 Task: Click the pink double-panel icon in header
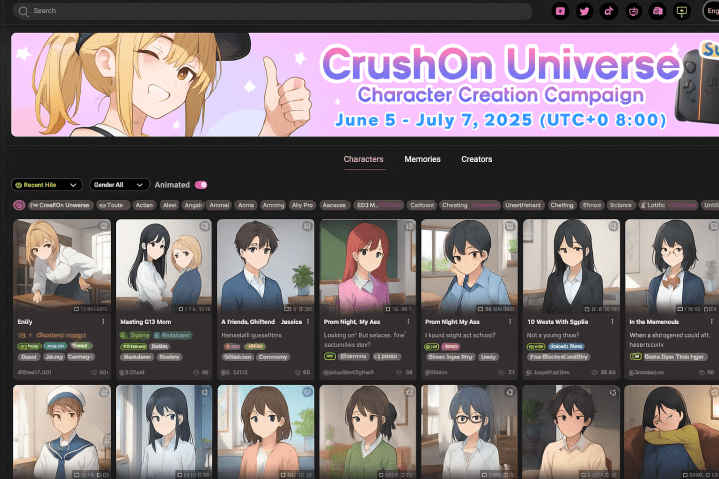click(x=658, y=11)
